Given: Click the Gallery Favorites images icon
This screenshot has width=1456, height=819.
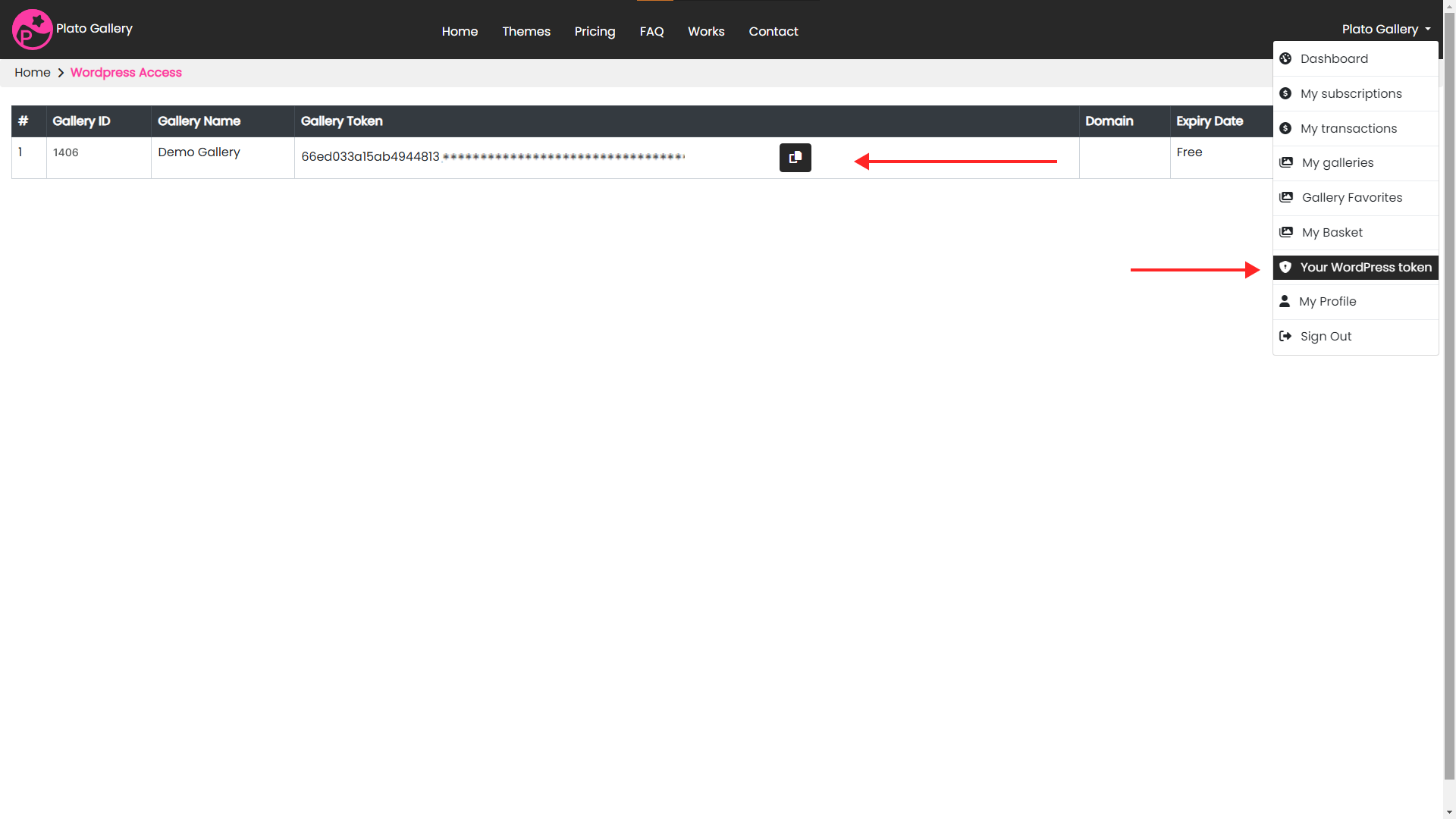Looking at the screenshot, I should click(x=1286, y=197).
